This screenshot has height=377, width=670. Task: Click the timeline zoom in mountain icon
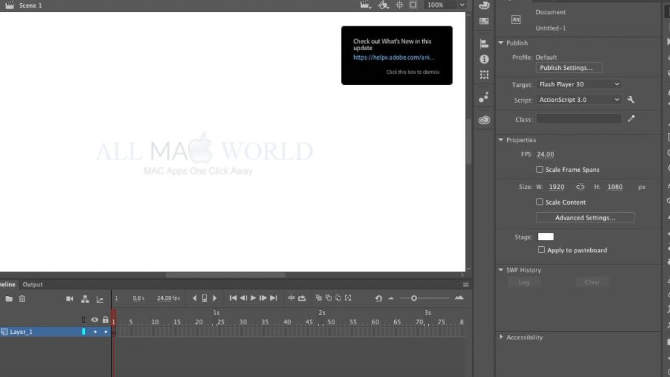pos(459,298)
